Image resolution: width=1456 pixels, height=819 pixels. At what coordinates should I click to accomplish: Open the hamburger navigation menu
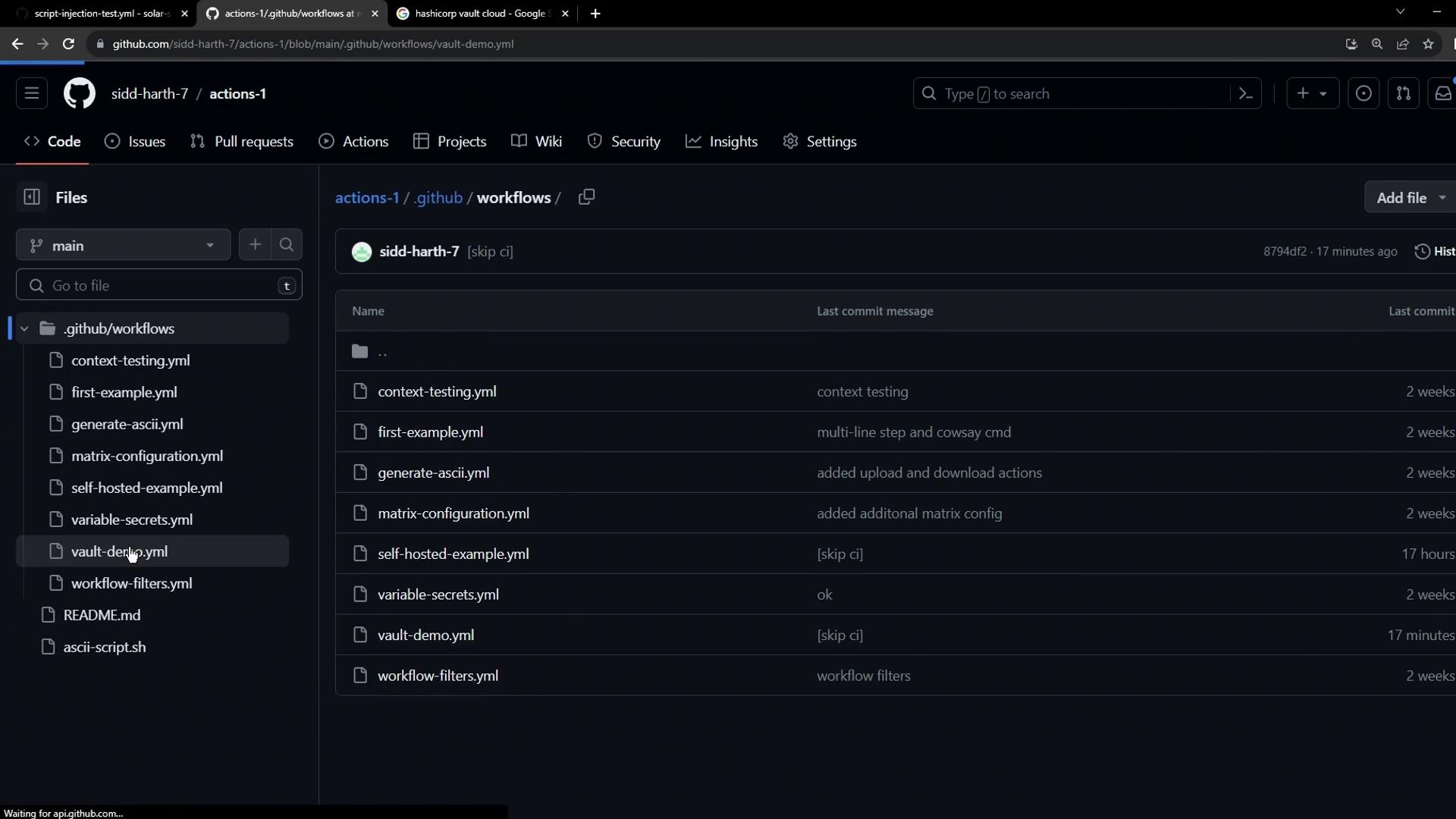click(32, 94)
